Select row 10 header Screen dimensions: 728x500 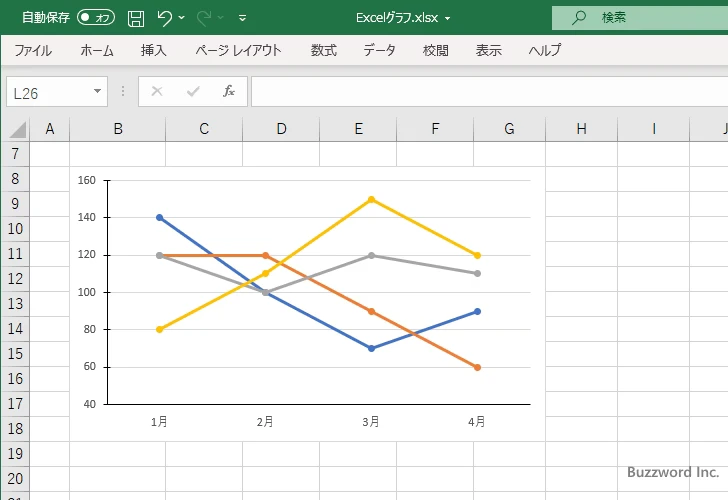[15, 229]
